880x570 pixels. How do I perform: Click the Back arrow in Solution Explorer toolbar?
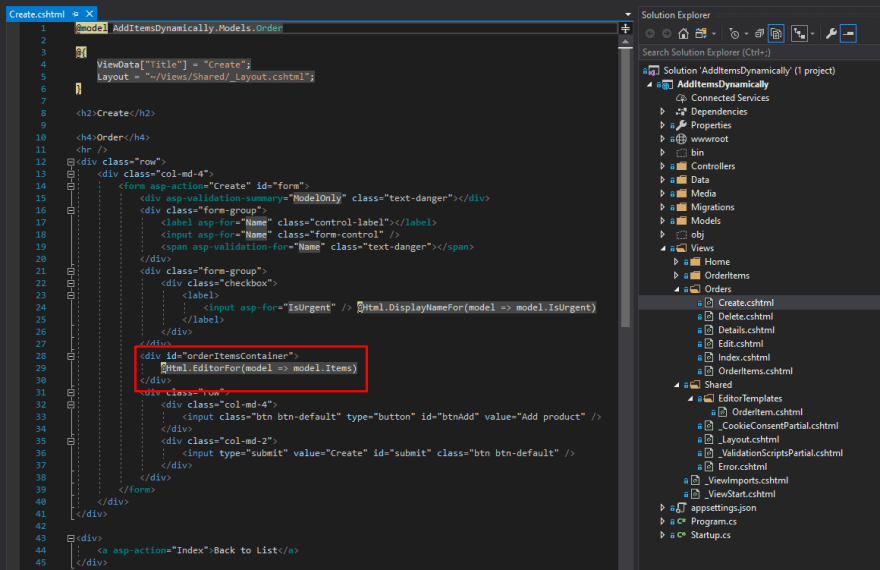pos(650,34)
